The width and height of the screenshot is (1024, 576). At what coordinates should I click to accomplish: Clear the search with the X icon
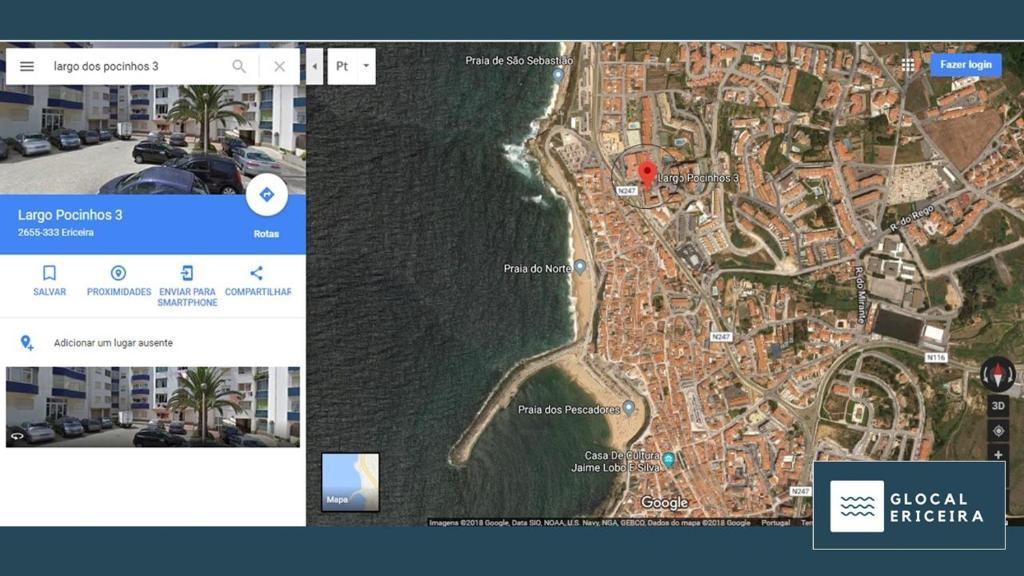[x=280, y=66]
